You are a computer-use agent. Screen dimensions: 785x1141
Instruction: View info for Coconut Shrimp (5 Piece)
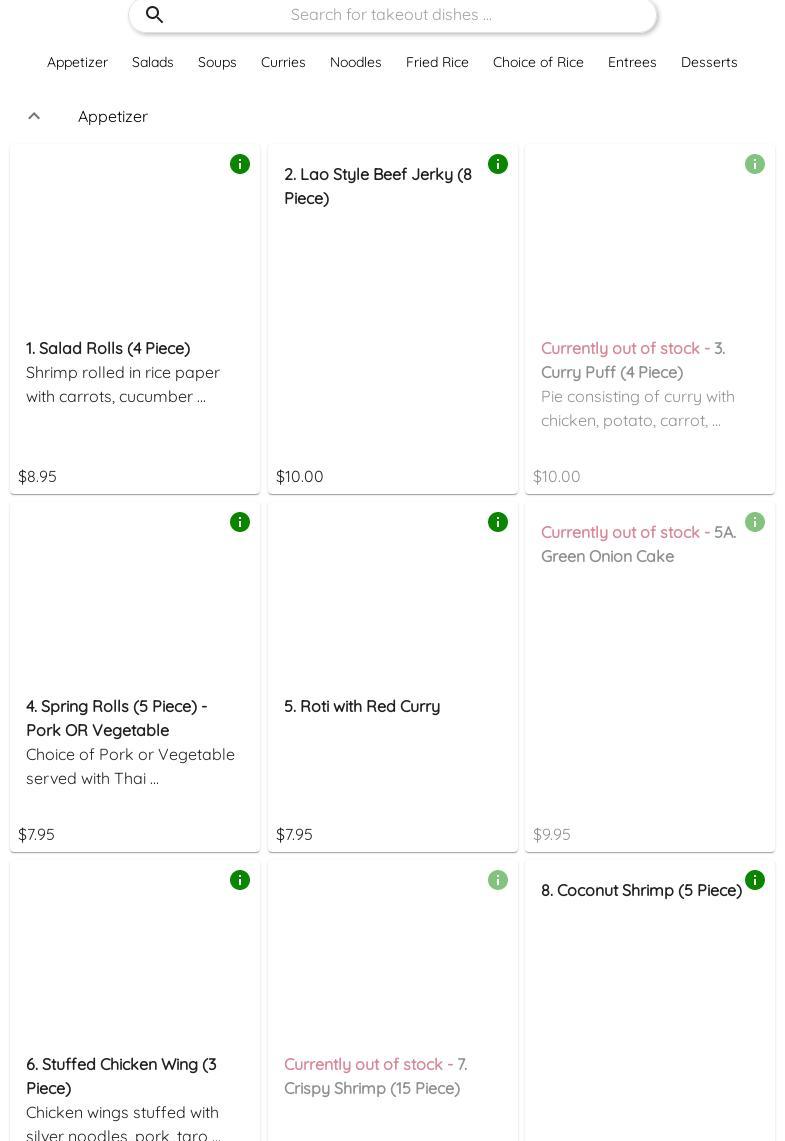(x=755, y=880)
